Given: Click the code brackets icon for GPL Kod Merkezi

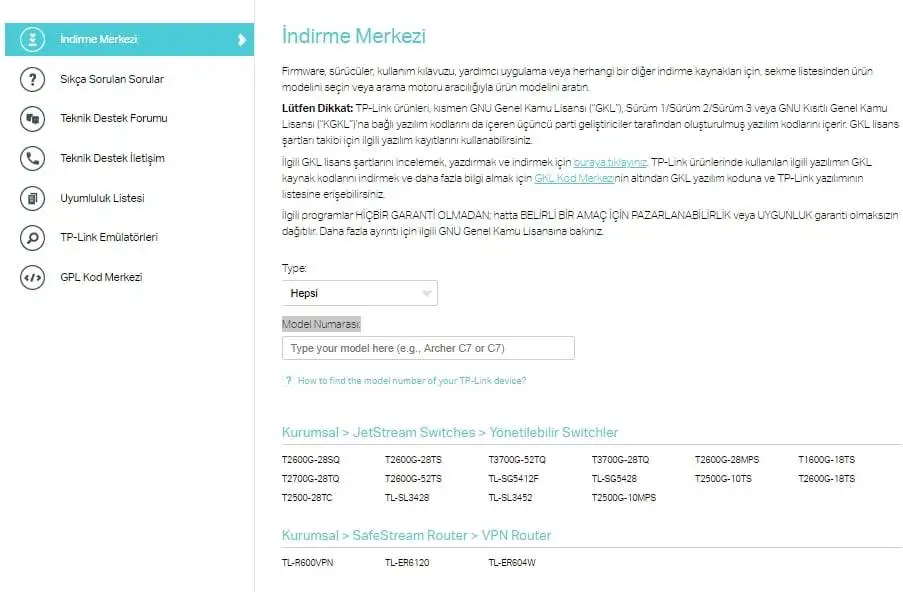Looking at the screenshot, I should [x=32, y=277].
